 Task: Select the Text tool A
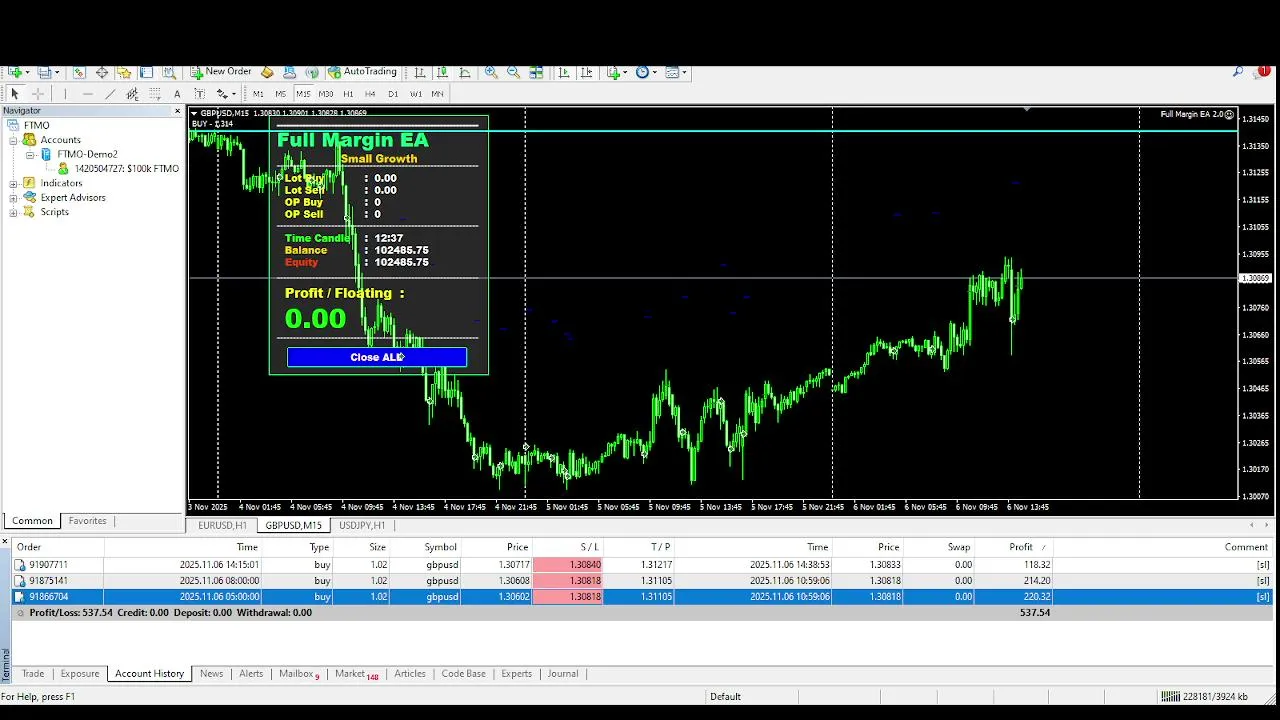(177, 94)
